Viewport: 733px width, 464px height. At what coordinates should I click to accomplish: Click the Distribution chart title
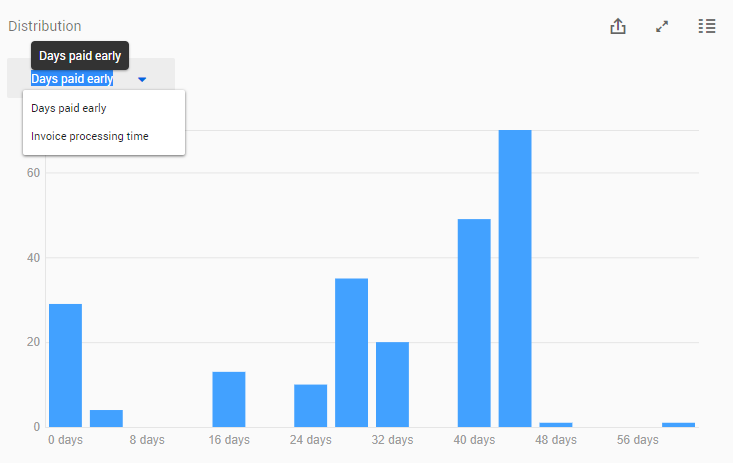coord(45,26)
